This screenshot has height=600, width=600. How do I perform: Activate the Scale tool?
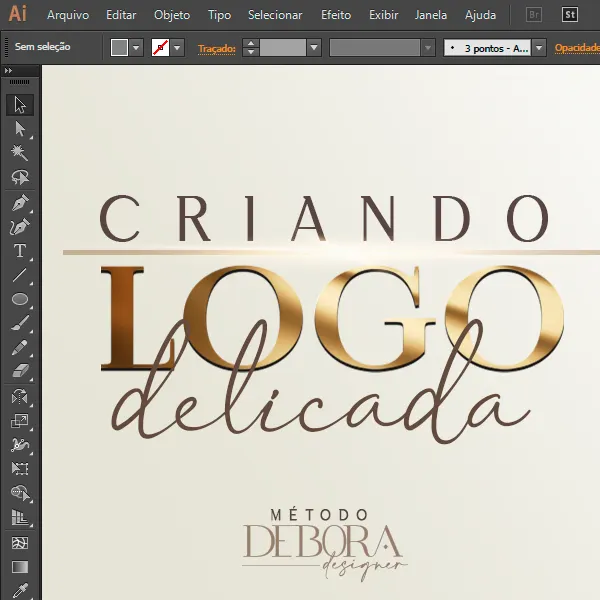(x=20, y=421)
